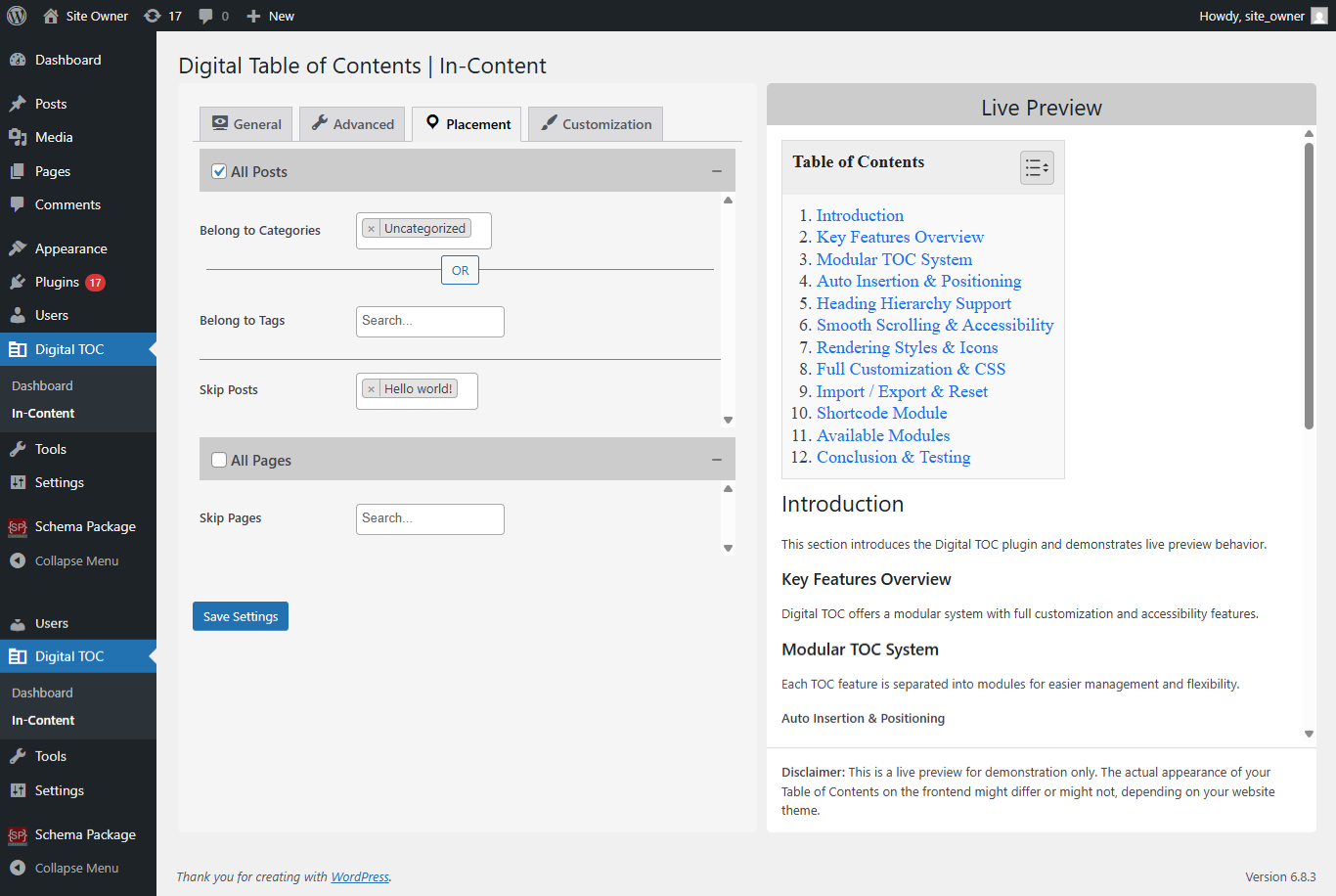Viewport: 1336px width, 896px height.
Task: Remove the Hello world! skipped post
Action: [372, 389]
